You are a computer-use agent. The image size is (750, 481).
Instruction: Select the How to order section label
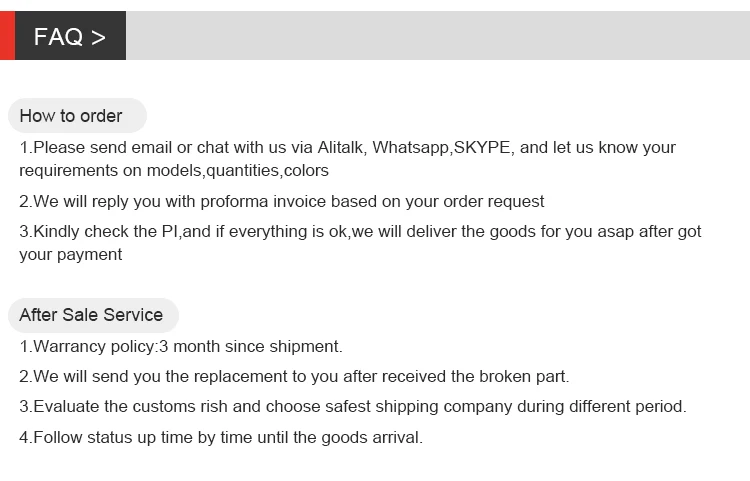[x=71, y=116]
